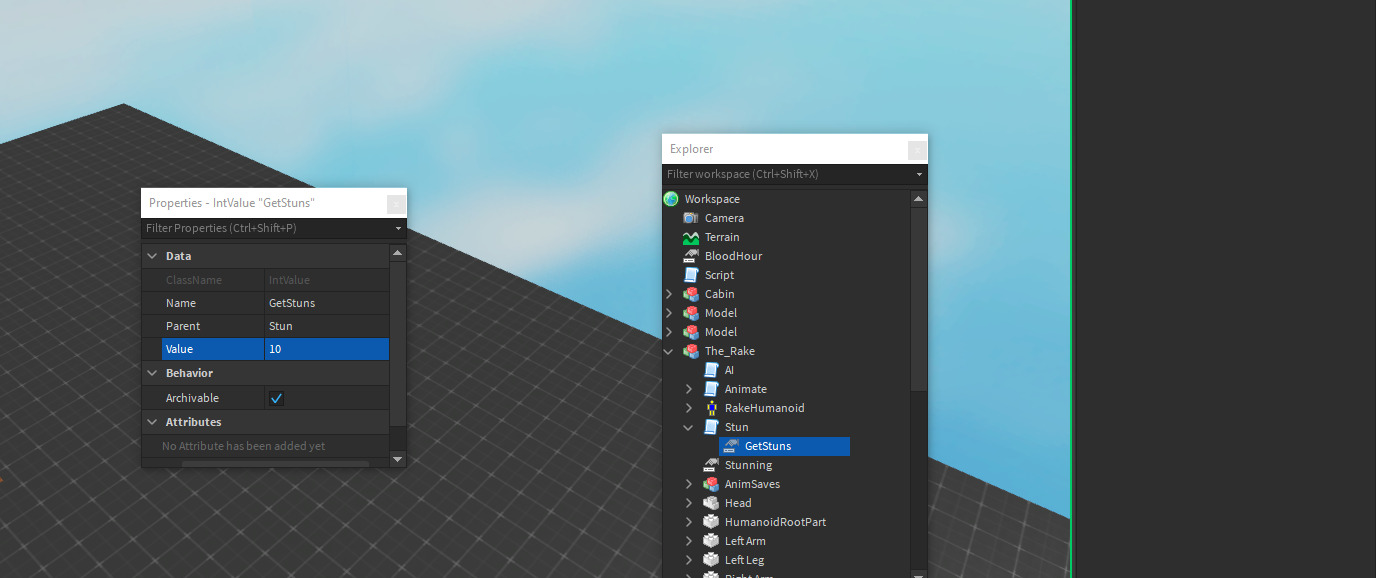Image resolution: width=1376 pixels, height=578 pixels.
Task: Click the AI script icon
Action: [x=711, y=370]
